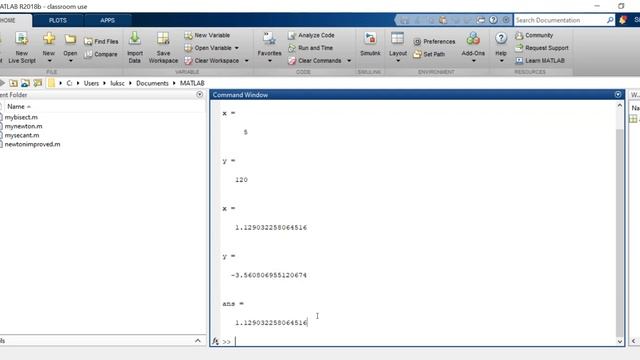Viewport: 640px width, 360px height.
Task: Click the command prompt input line
Action: (x=424, y=341)
